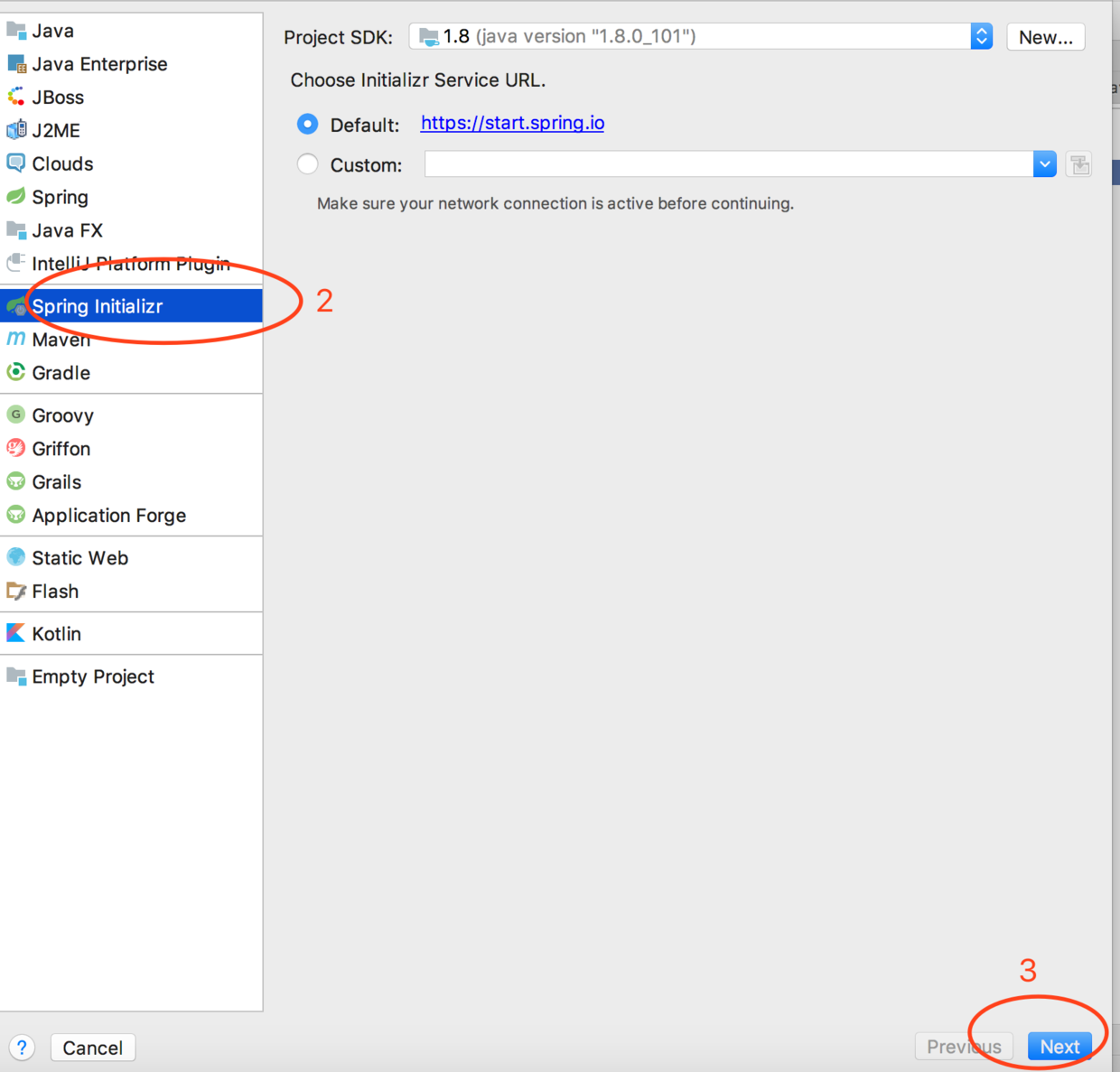1120x1072 pixels.
Task: Choose the Flash entry text
Action: tap(56, 592)
